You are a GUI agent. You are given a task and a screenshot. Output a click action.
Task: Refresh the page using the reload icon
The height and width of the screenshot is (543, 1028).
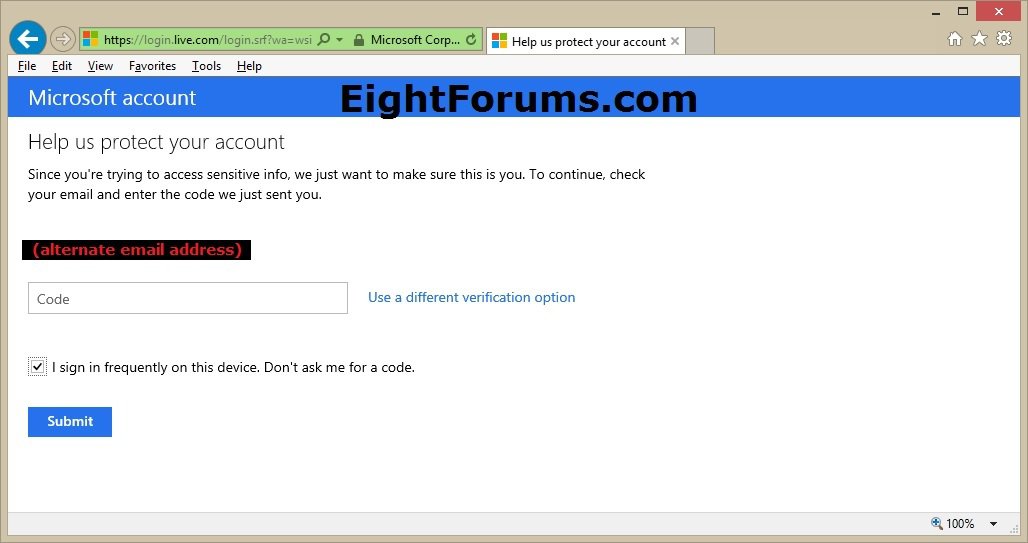pyautogui.click(x=472, y=40)
